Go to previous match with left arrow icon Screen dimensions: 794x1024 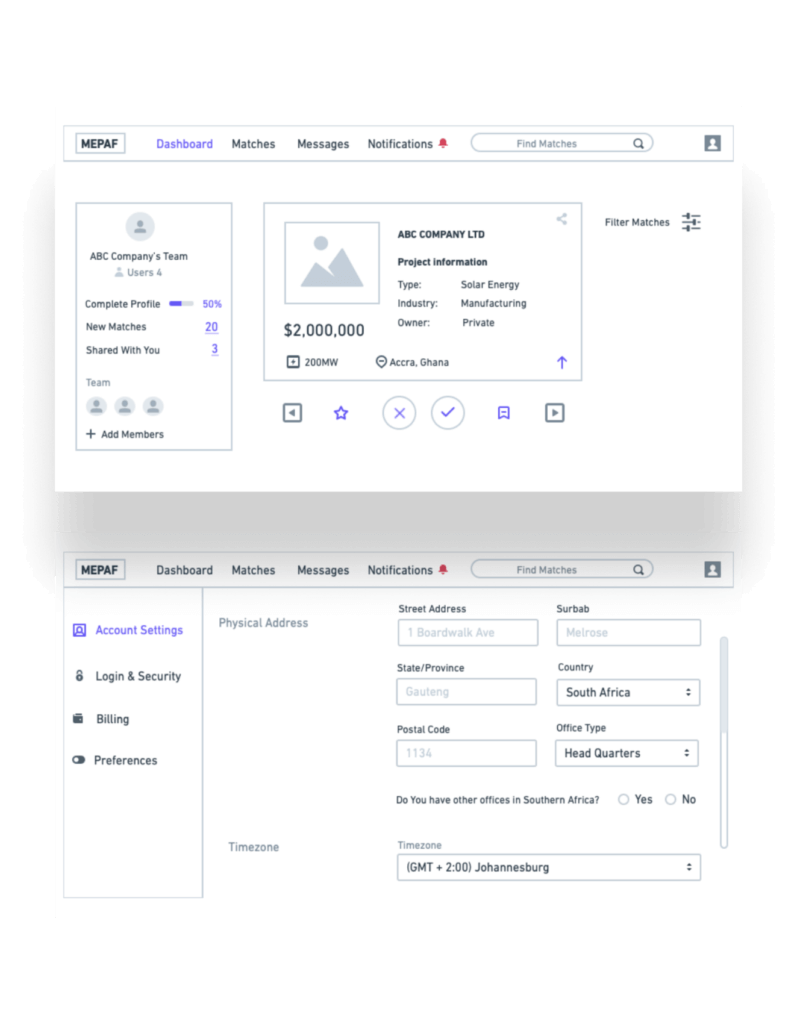292,412
